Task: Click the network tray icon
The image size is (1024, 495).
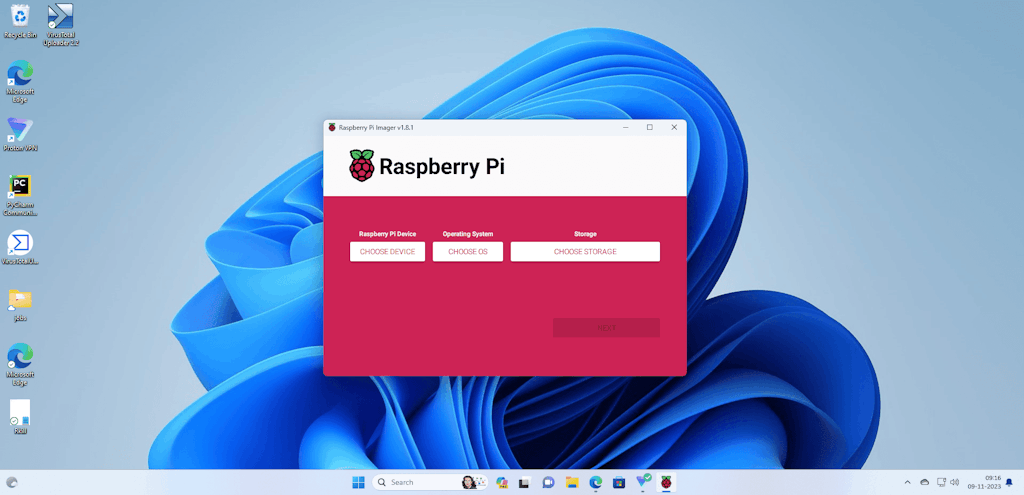Action: [x=941, y=482]
